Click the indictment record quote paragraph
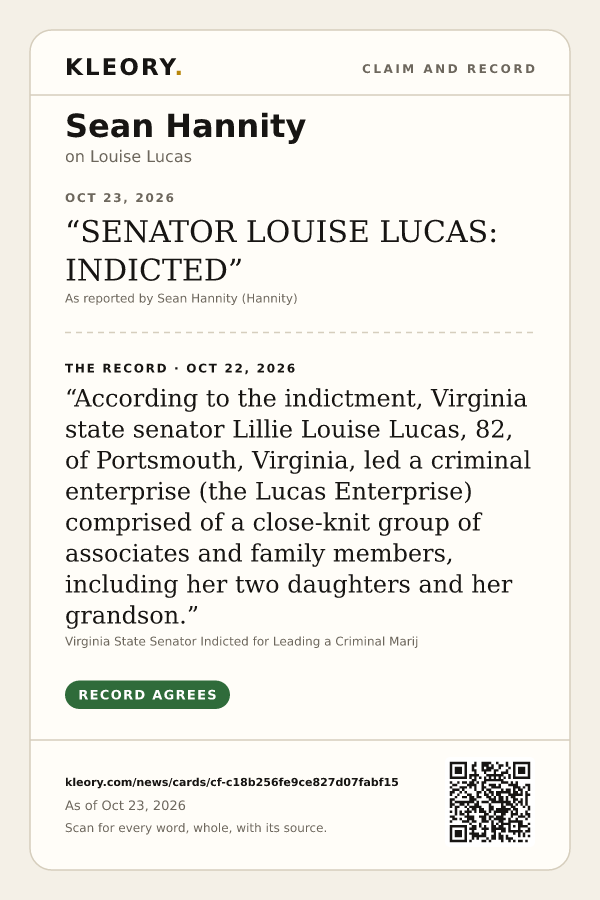The height and width of the screenshot is (900, 600). point(297,507)
